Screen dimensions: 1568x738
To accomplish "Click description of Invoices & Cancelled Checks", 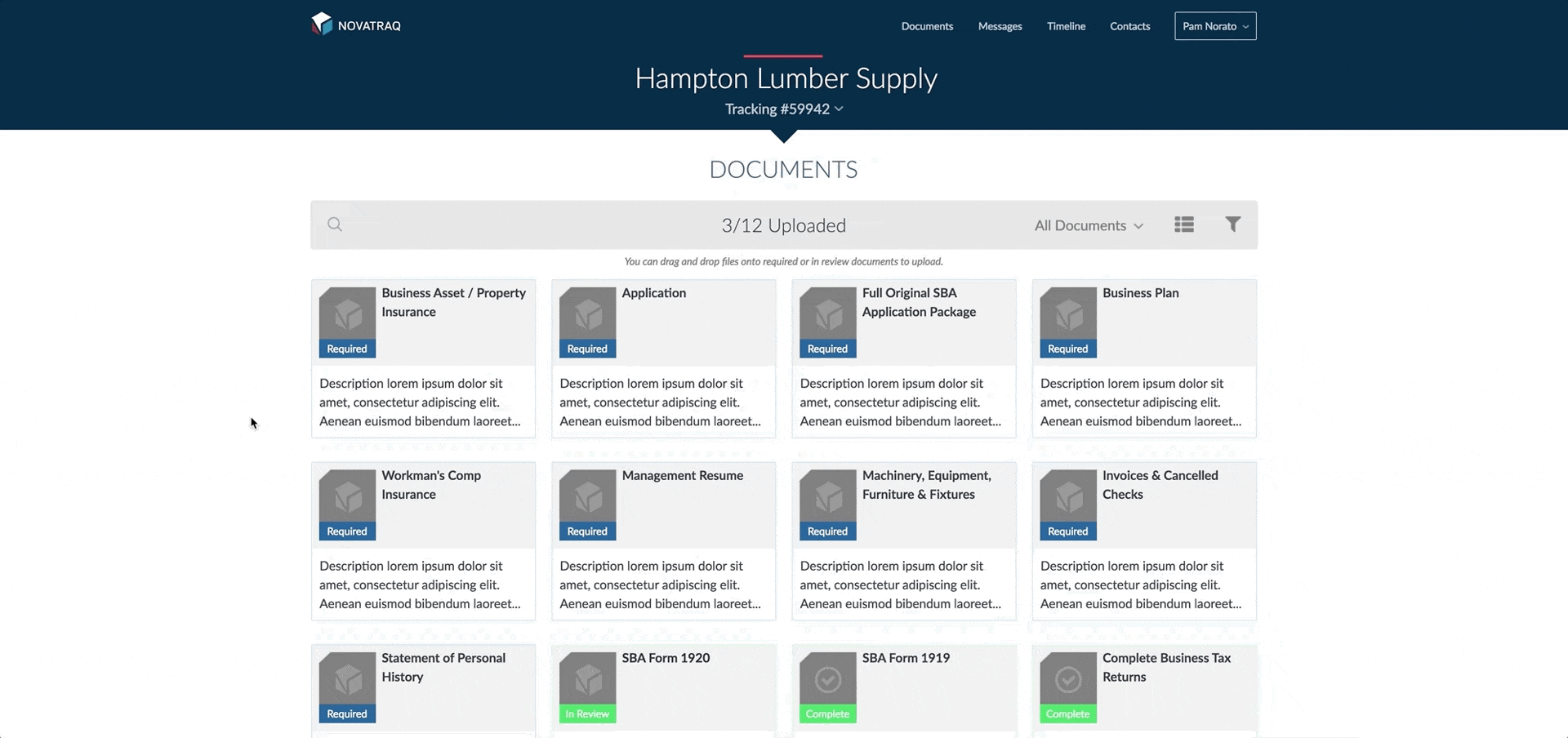I will tap(1141, 585).
